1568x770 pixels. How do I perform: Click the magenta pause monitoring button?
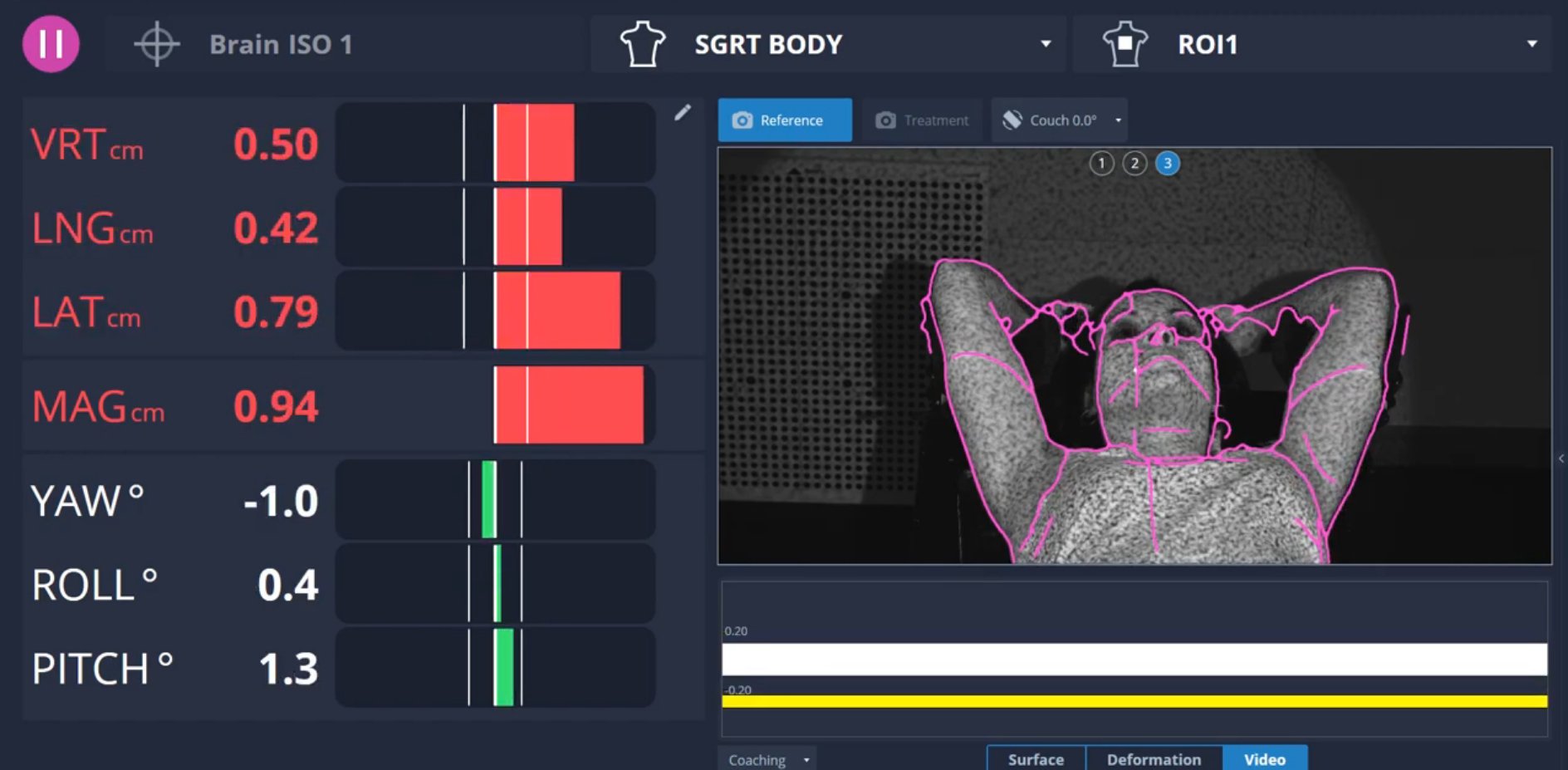tap(51, 44)
